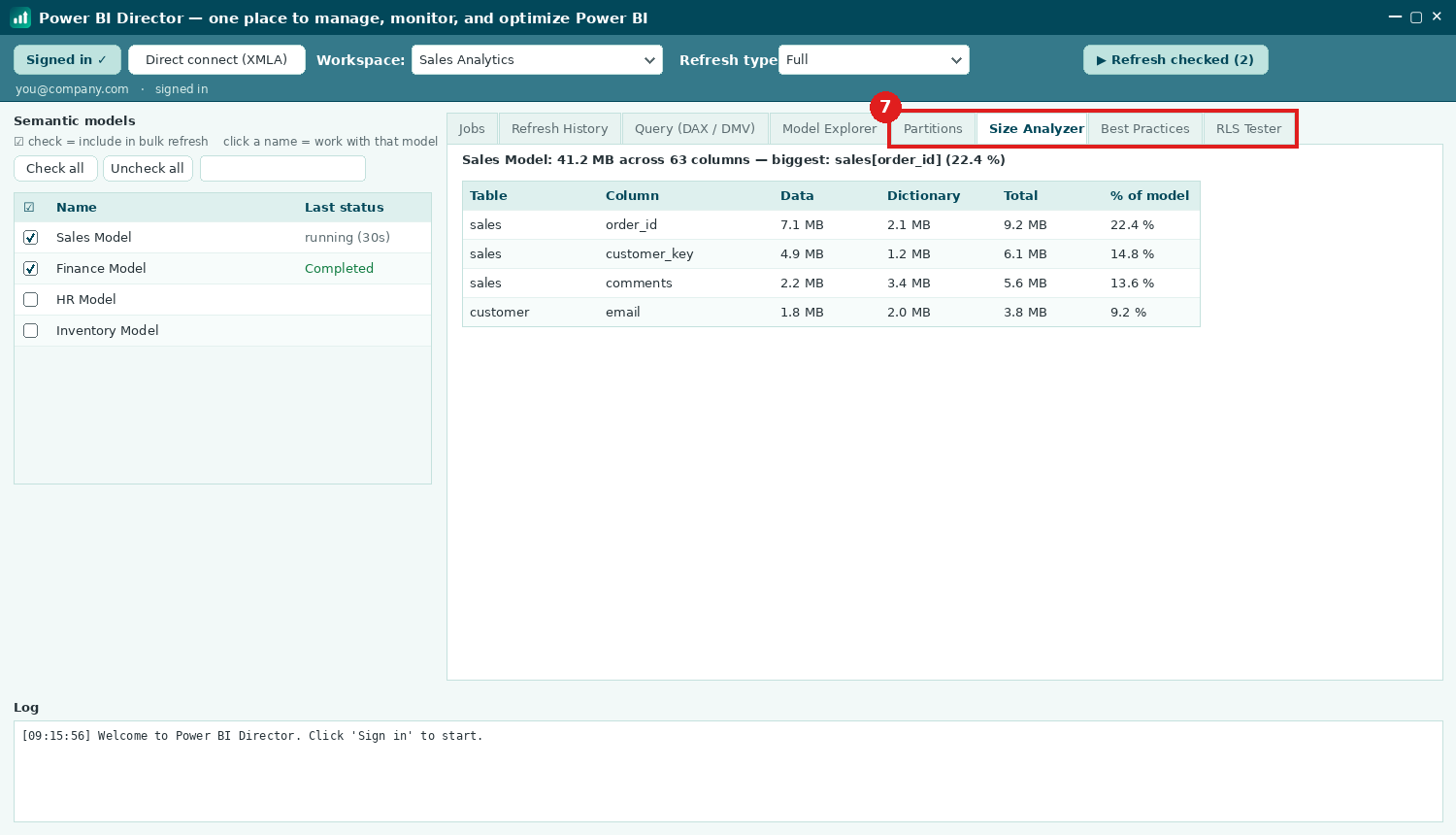Select Finance Model name in list
Image resolution: width=1456 pixels, height=835 pixels.
[101, 269]
